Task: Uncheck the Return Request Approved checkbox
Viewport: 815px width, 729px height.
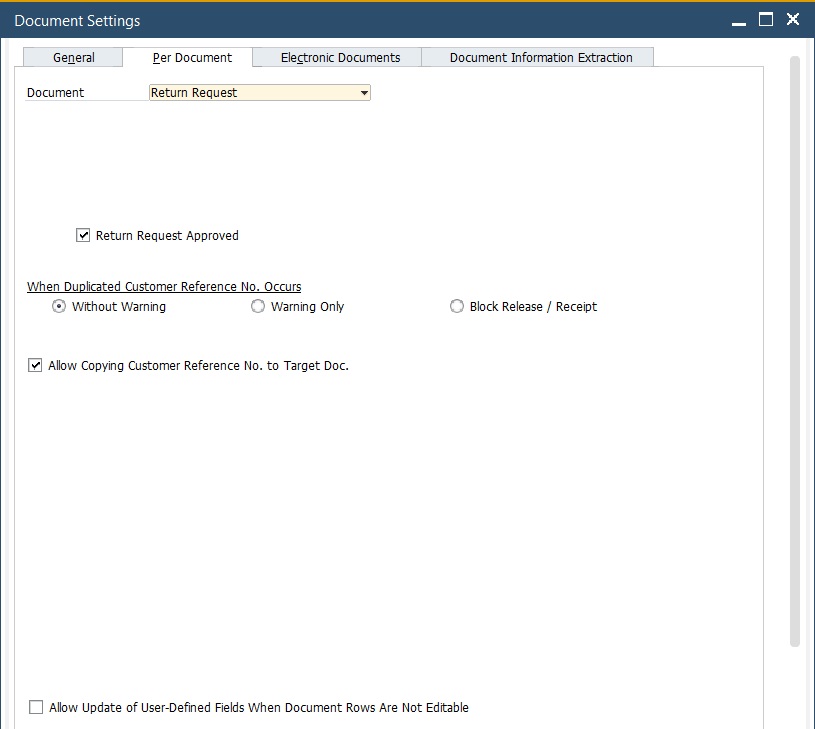Action: 83,236
